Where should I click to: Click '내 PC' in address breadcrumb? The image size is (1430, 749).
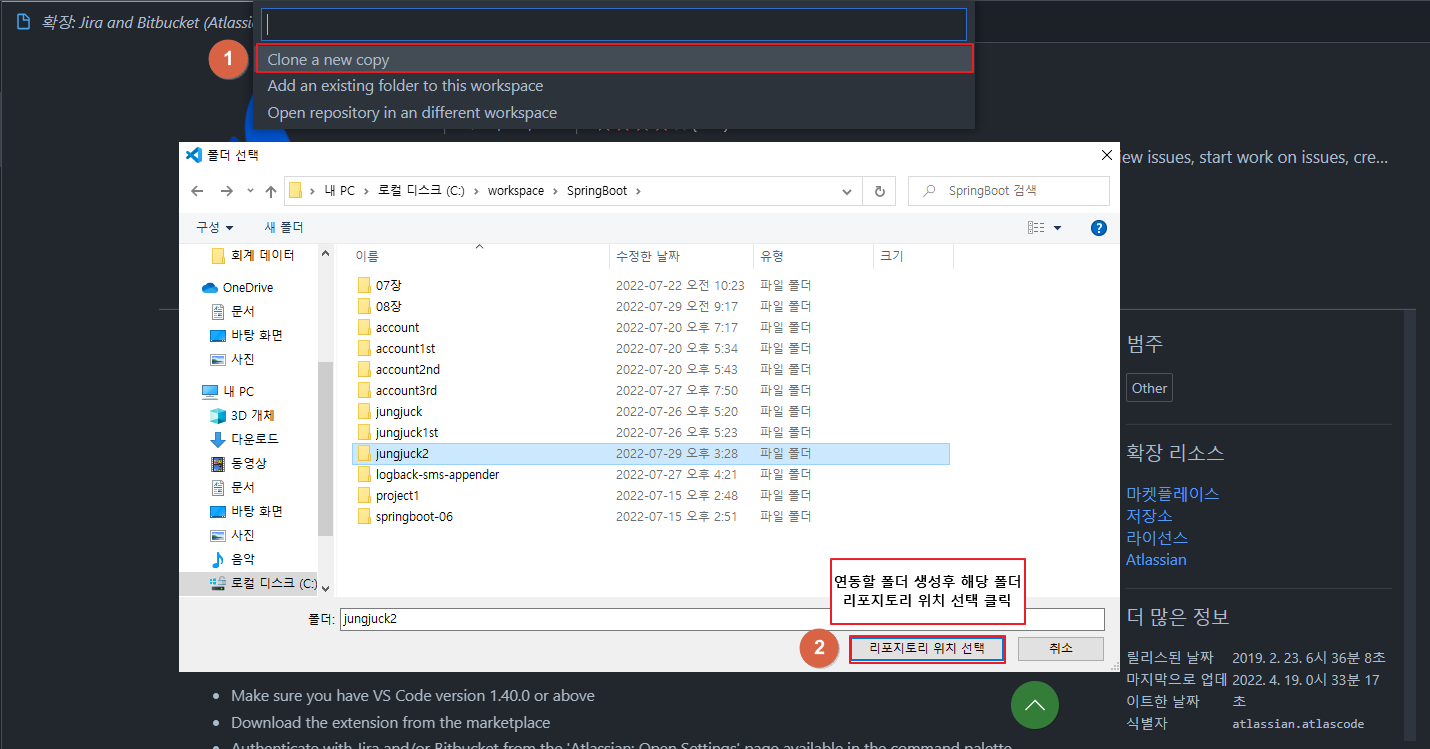pos(339,191)
